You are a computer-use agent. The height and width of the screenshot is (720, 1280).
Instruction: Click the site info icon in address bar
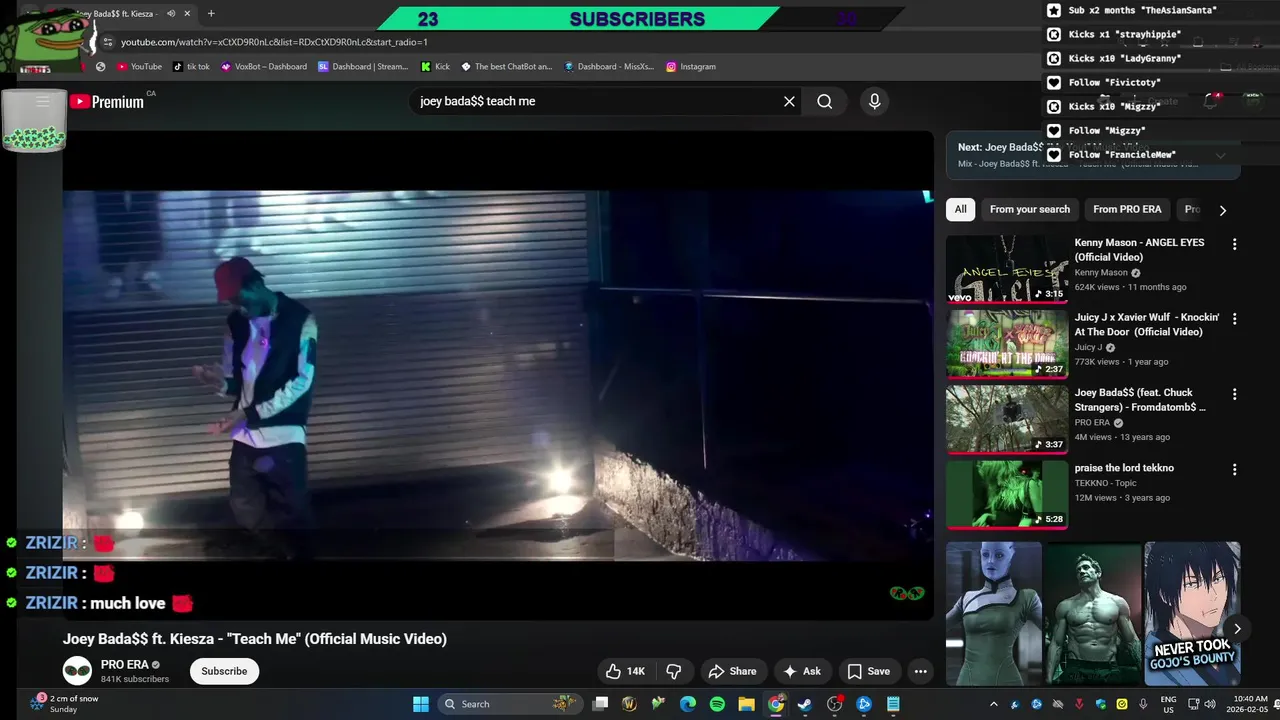pyautogui.click(x=108, y=42)
